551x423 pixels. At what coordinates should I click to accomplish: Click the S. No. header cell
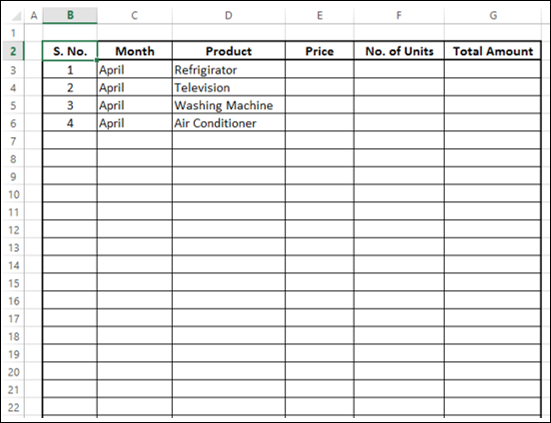click(x=70, y=51)
